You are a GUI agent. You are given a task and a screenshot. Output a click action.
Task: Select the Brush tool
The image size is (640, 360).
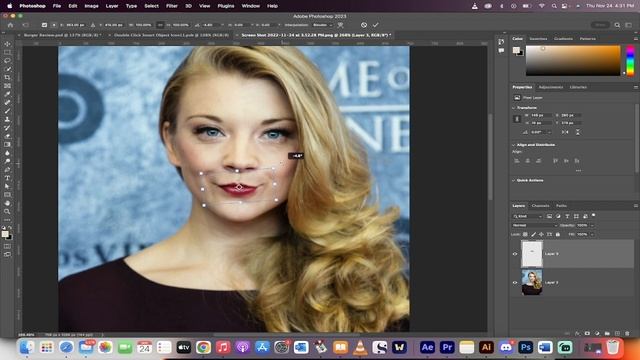click(x=7, y=111)
